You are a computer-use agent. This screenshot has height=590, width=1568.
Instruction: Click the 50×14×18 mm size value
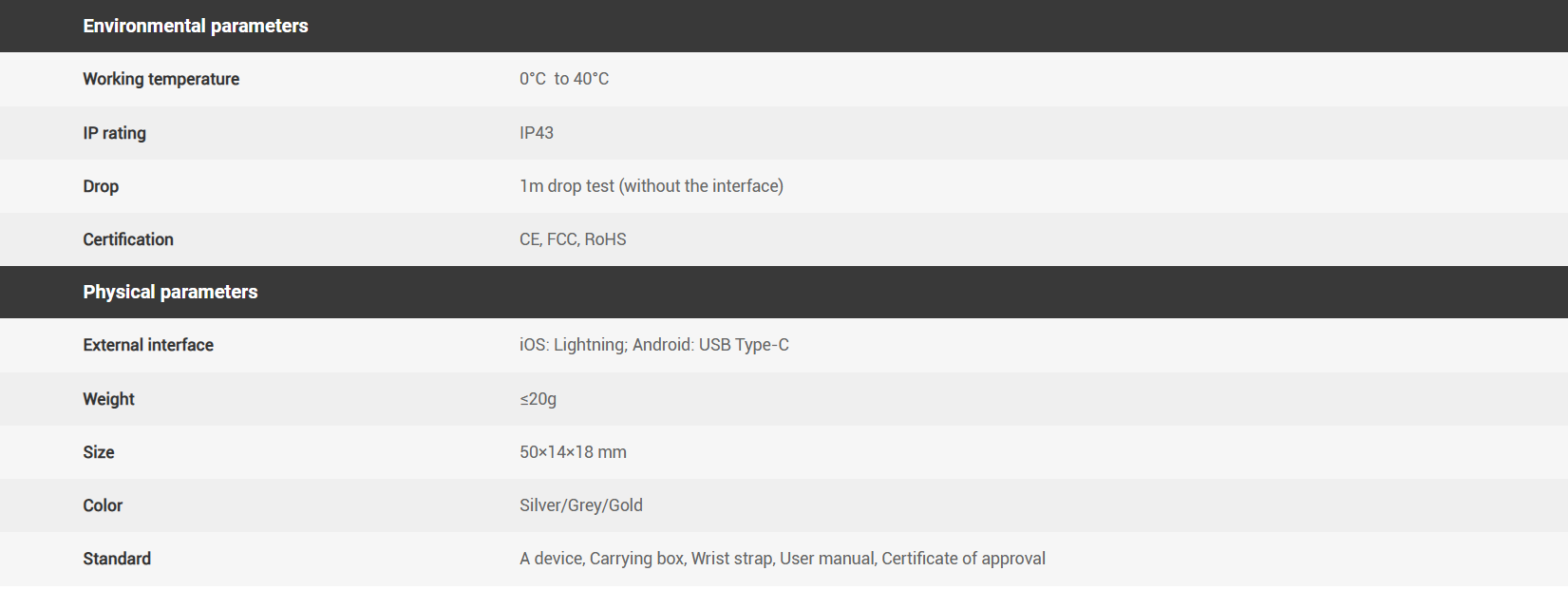pyautogui.click(x=573, y=452)
